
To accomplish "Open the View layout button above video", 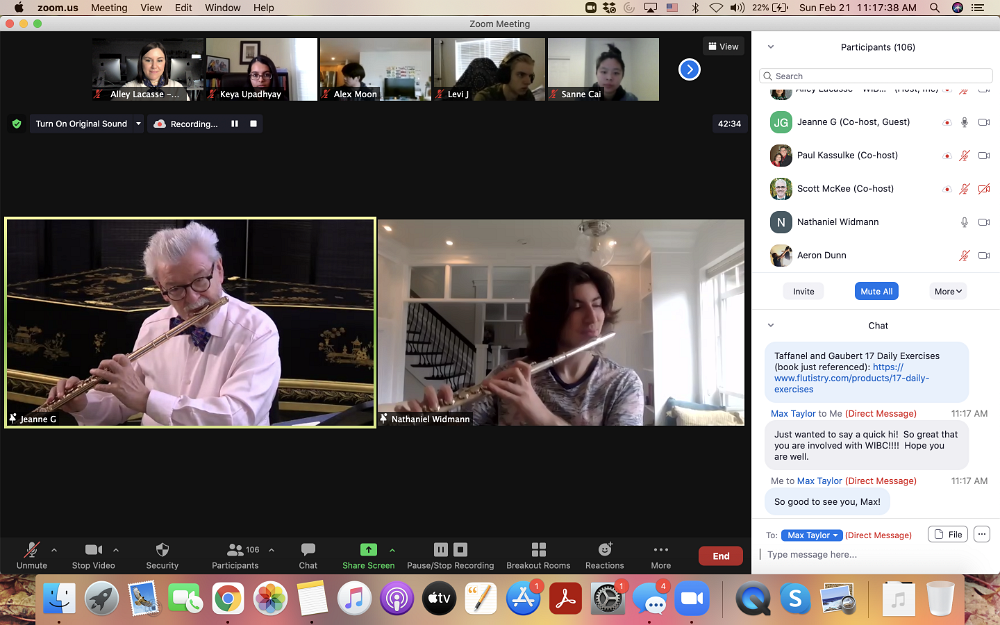I will point(723,47).
